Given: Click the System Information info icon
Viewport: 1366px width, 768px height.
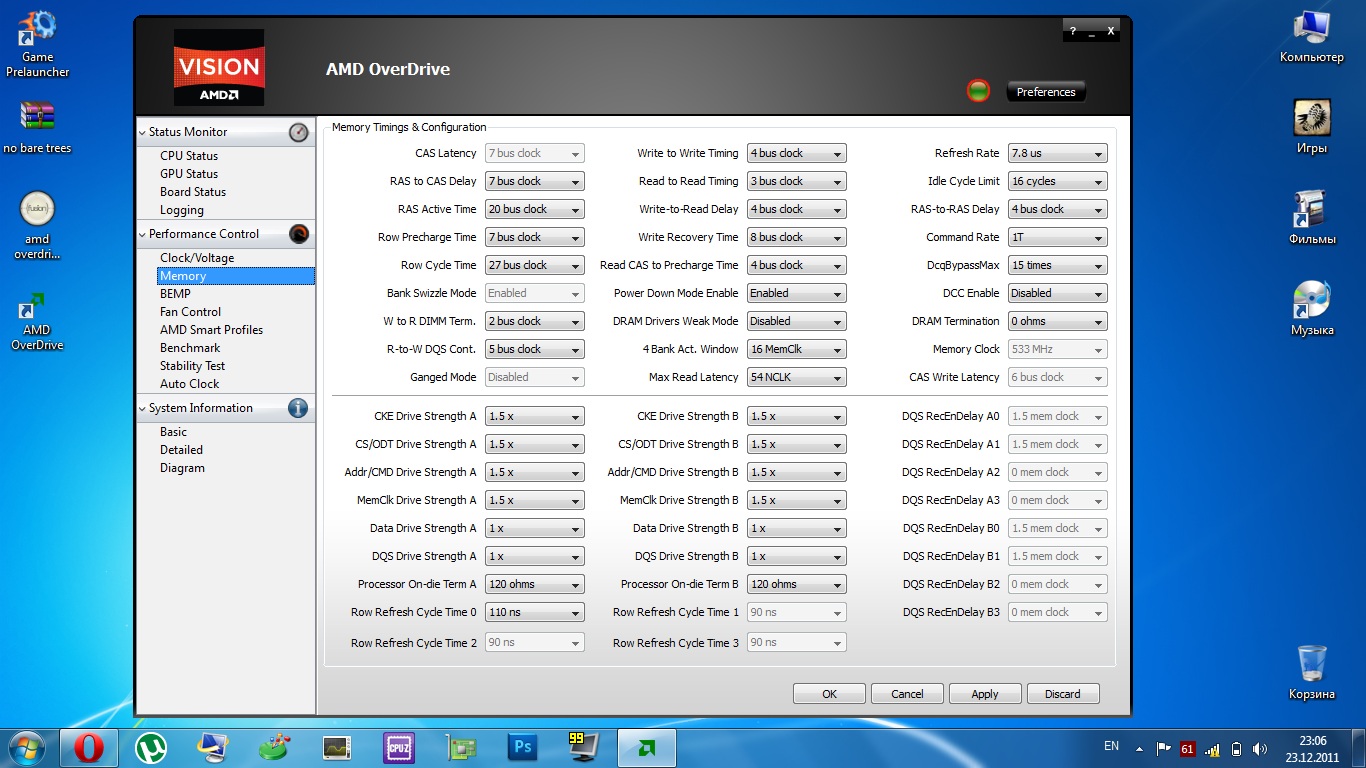Looking at the screenshot, I should [x=298, y=408].
